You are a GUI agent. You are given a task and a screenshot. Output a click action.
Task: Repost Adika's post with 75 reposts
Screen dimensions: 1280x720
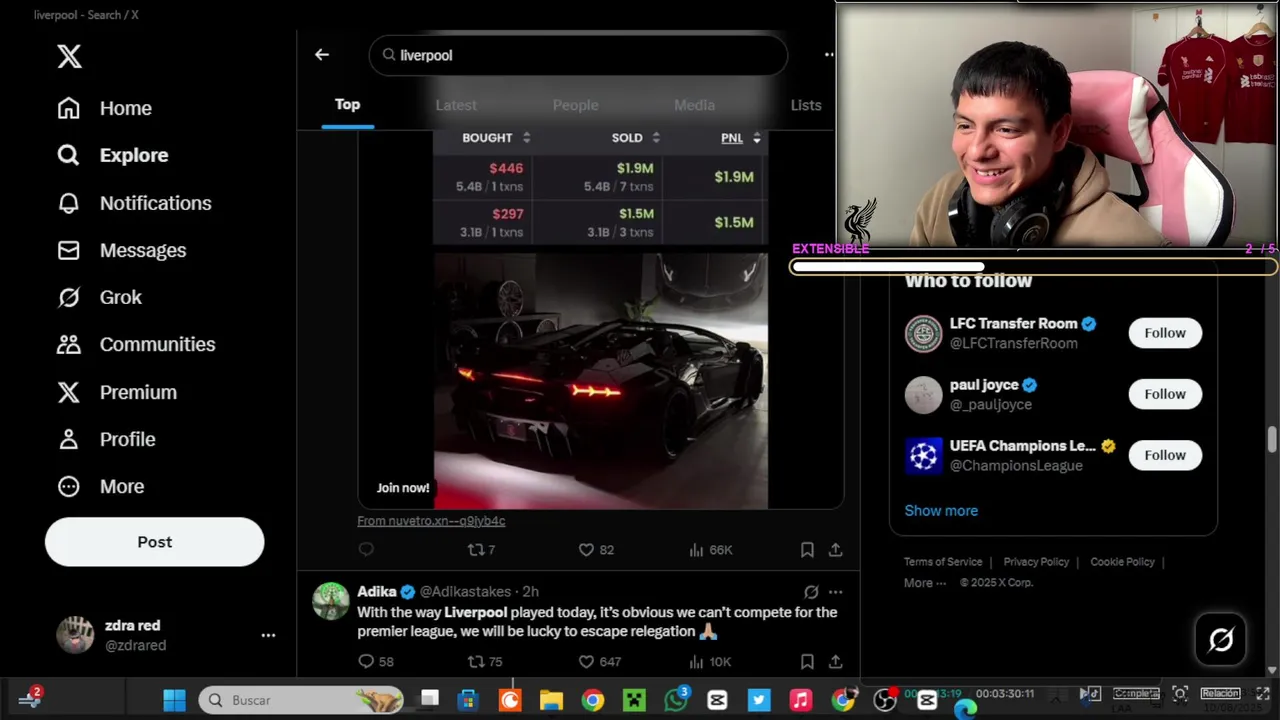[485, 662]
